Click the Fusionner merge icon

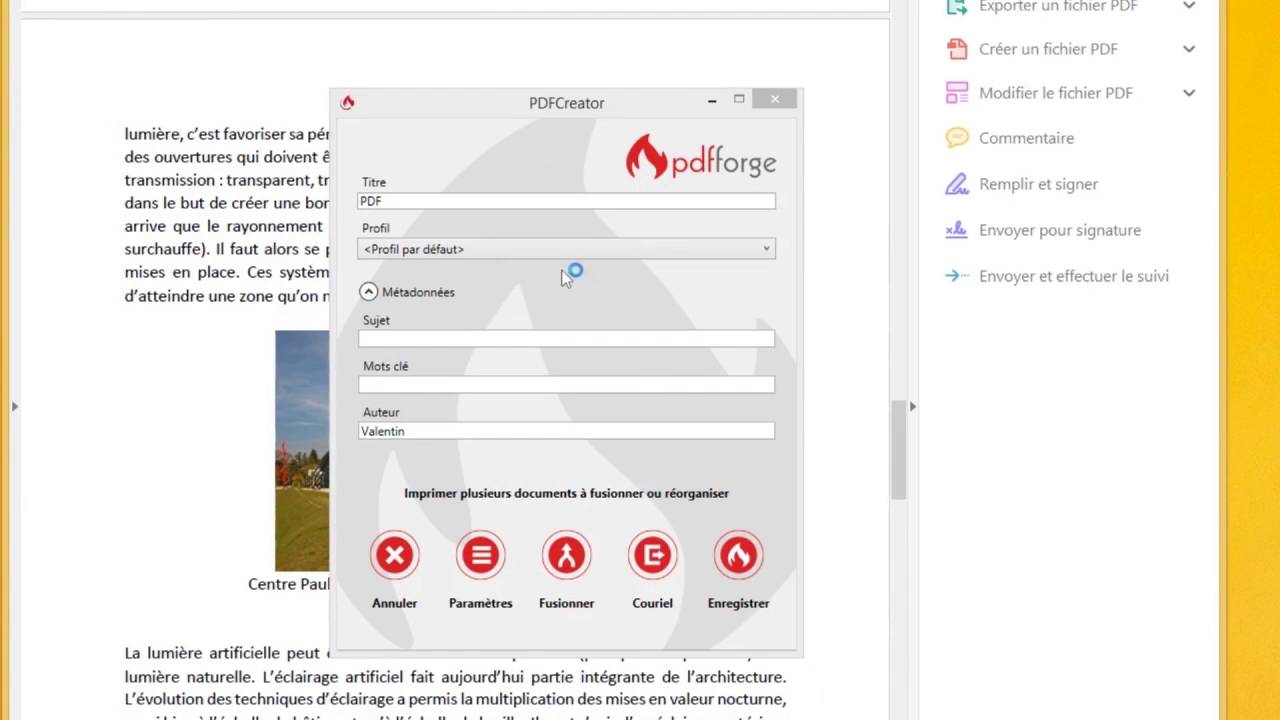point(566,555)
